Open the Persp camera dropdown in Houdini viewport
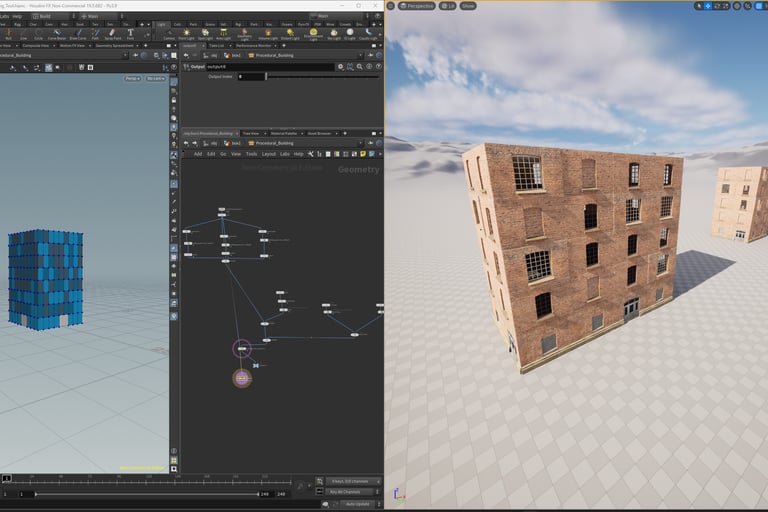Viewport: 768px width, 512px height. coord(132,78)
